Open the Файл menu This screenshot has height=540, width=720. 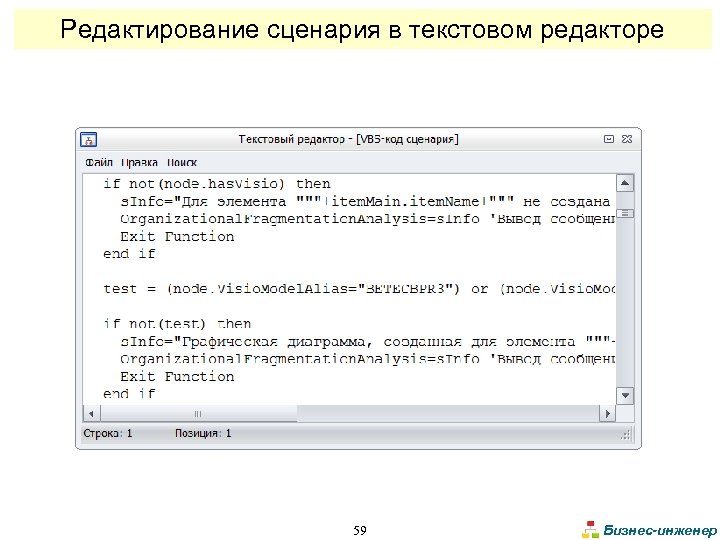(99, 163)
